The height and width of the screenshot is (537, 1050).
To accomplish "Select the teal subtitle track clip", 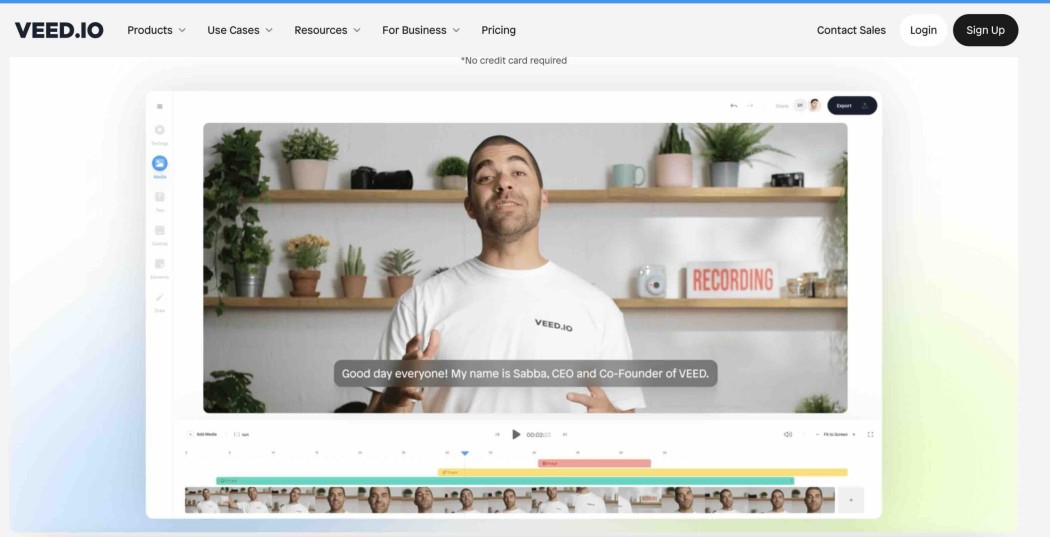I will (x=505, y=481).
